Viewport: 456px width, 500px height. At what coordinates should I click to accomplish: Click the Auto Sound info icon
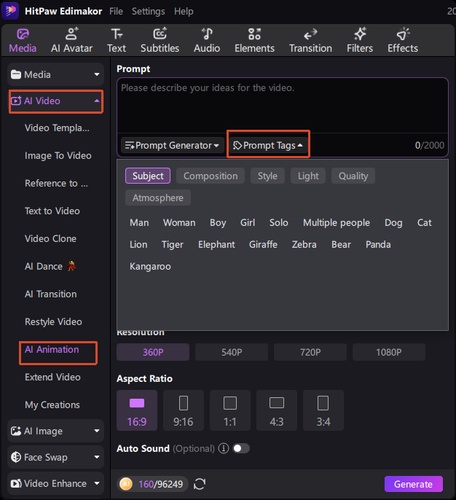click(223, 448)
